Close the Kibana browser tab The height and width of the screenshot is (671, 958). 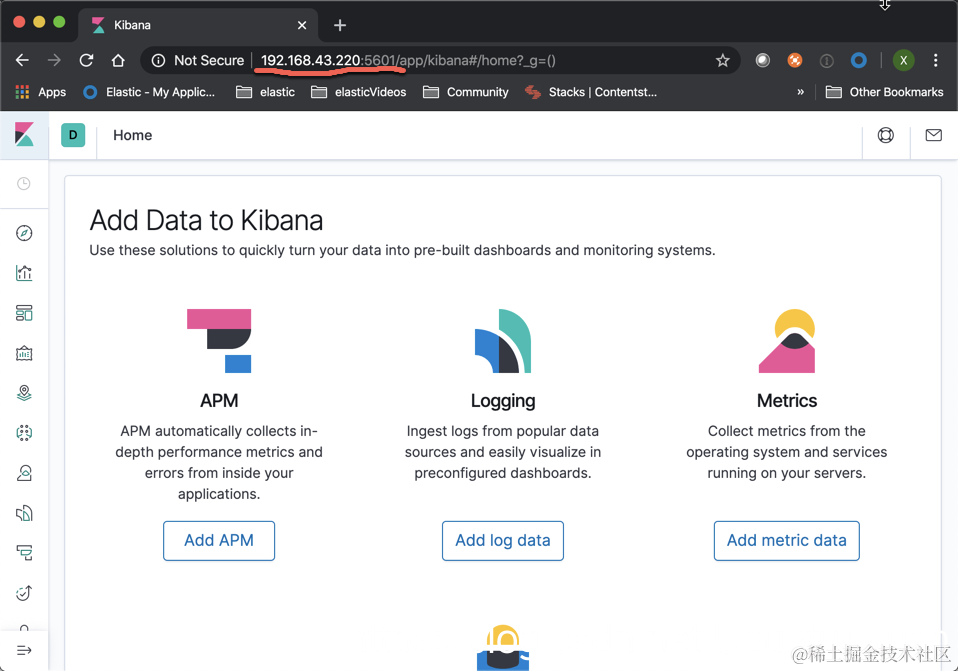point(302,25)
